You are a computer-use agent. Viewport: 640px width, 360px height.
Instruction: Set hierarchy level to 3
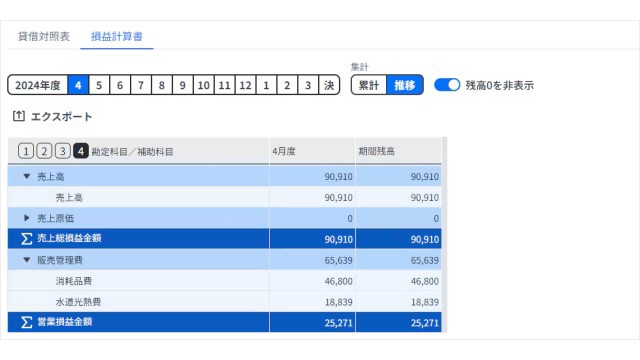click(62, 151)
